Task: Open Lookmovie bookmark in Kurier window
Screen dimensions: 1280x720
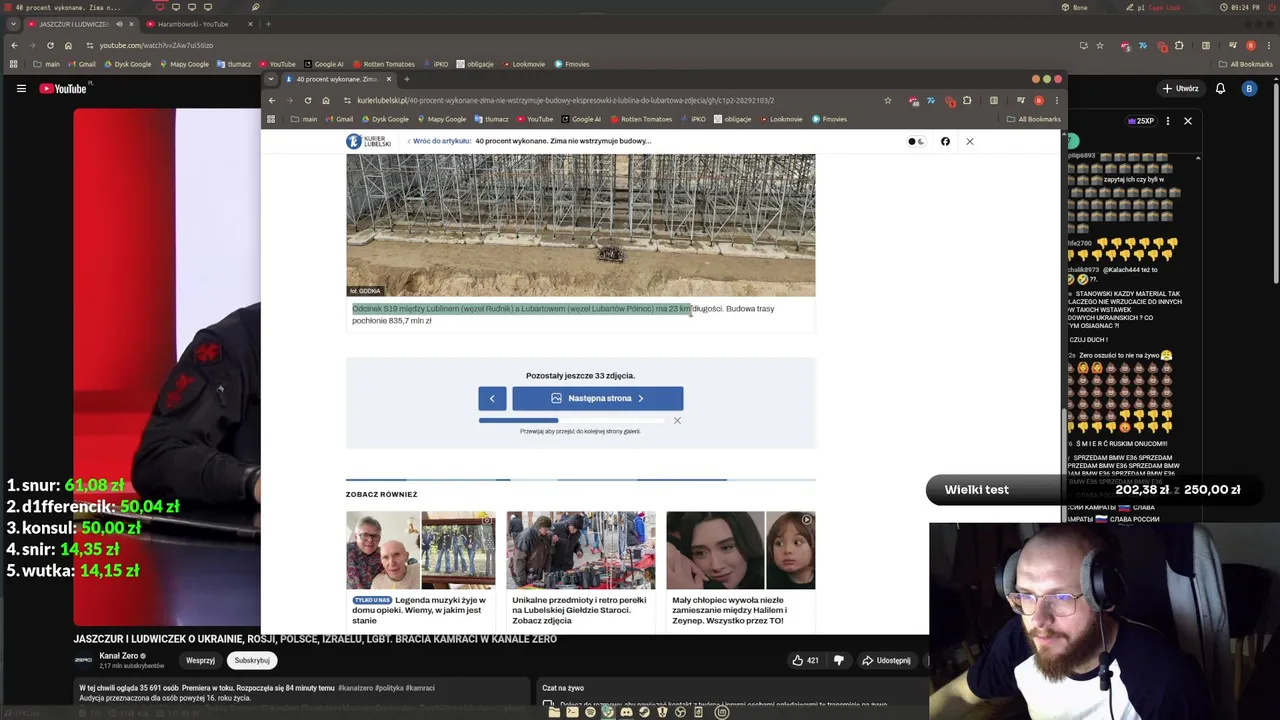Action: point(780,119)
